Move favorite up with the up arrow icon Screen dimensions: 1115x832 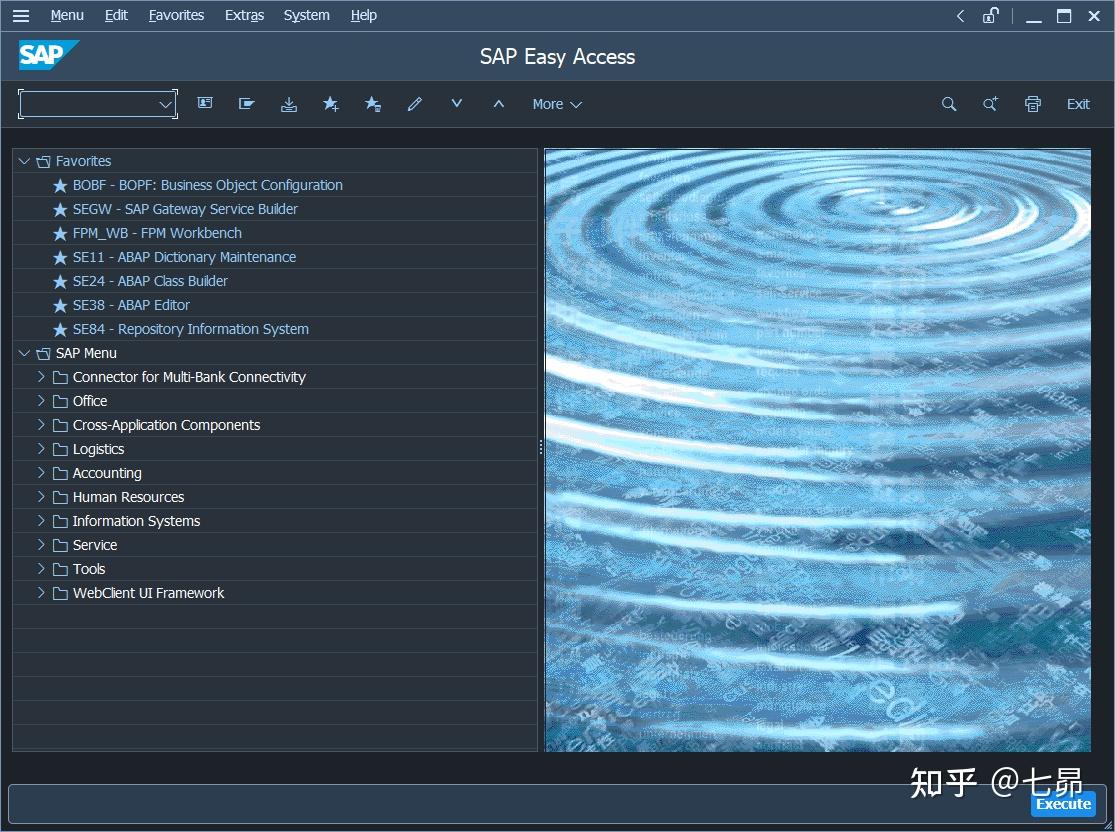tap(498, 104)
